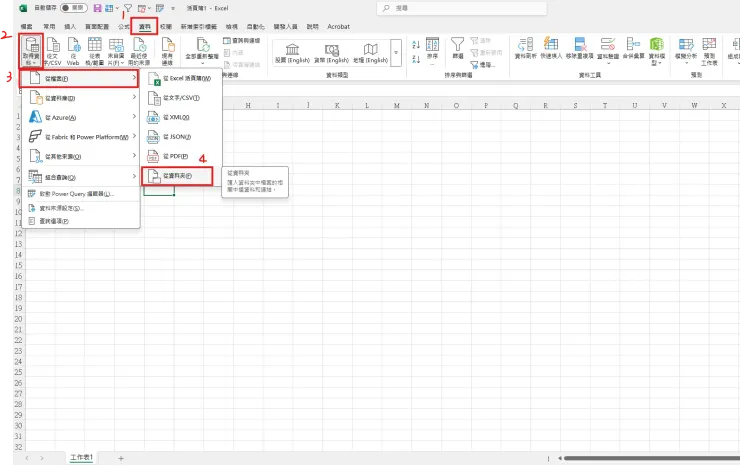Choose From PDF in the submenu
Screen dimensions: 740x465
181,156
